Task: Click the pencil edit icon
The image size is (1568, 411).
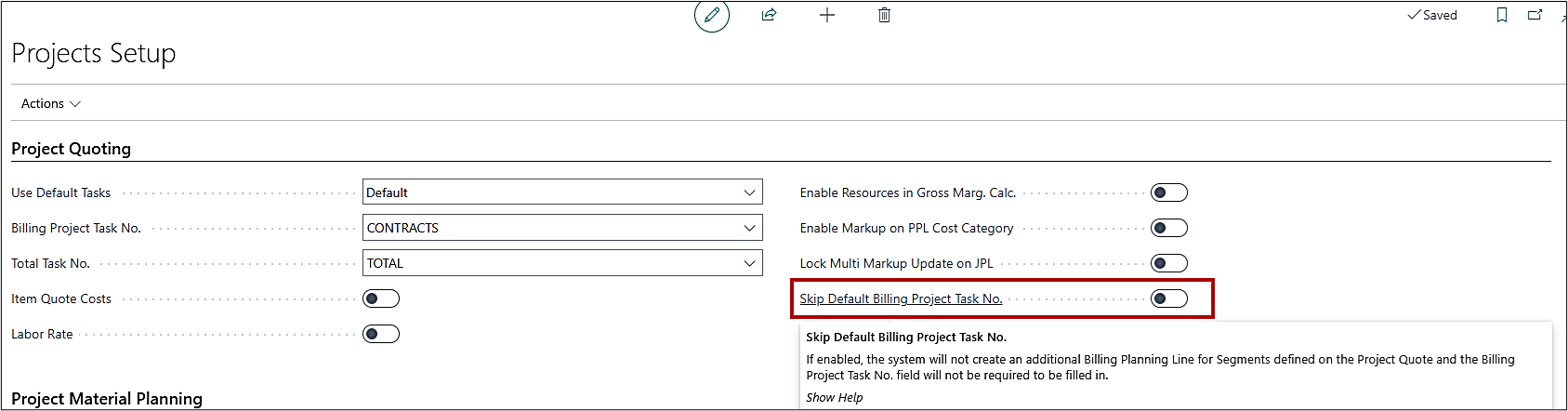Action: tap(712, 16)
